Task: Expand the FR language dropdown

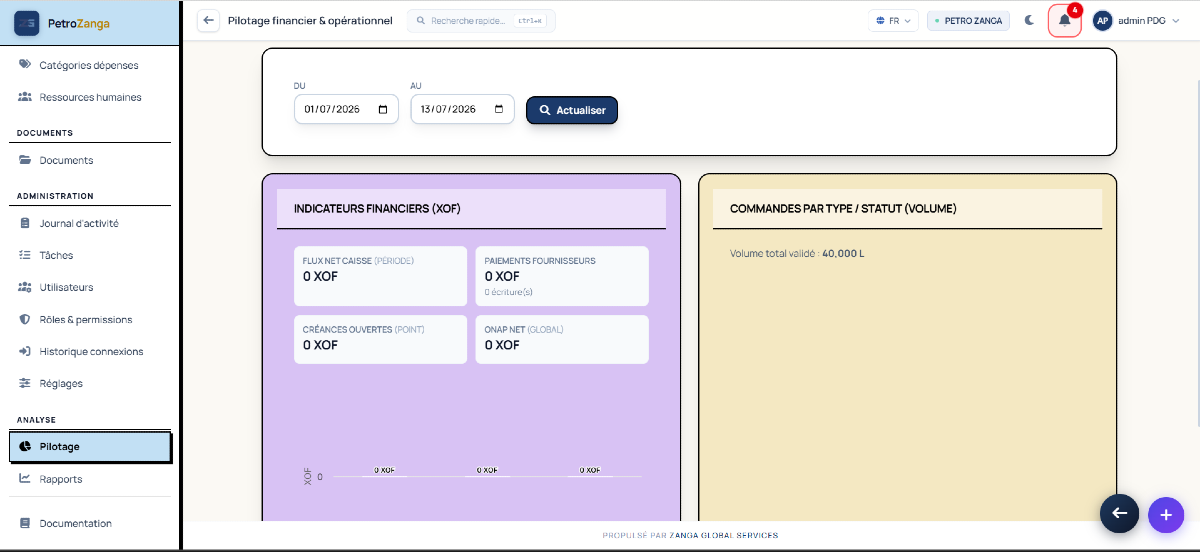Action: [894, 20]
